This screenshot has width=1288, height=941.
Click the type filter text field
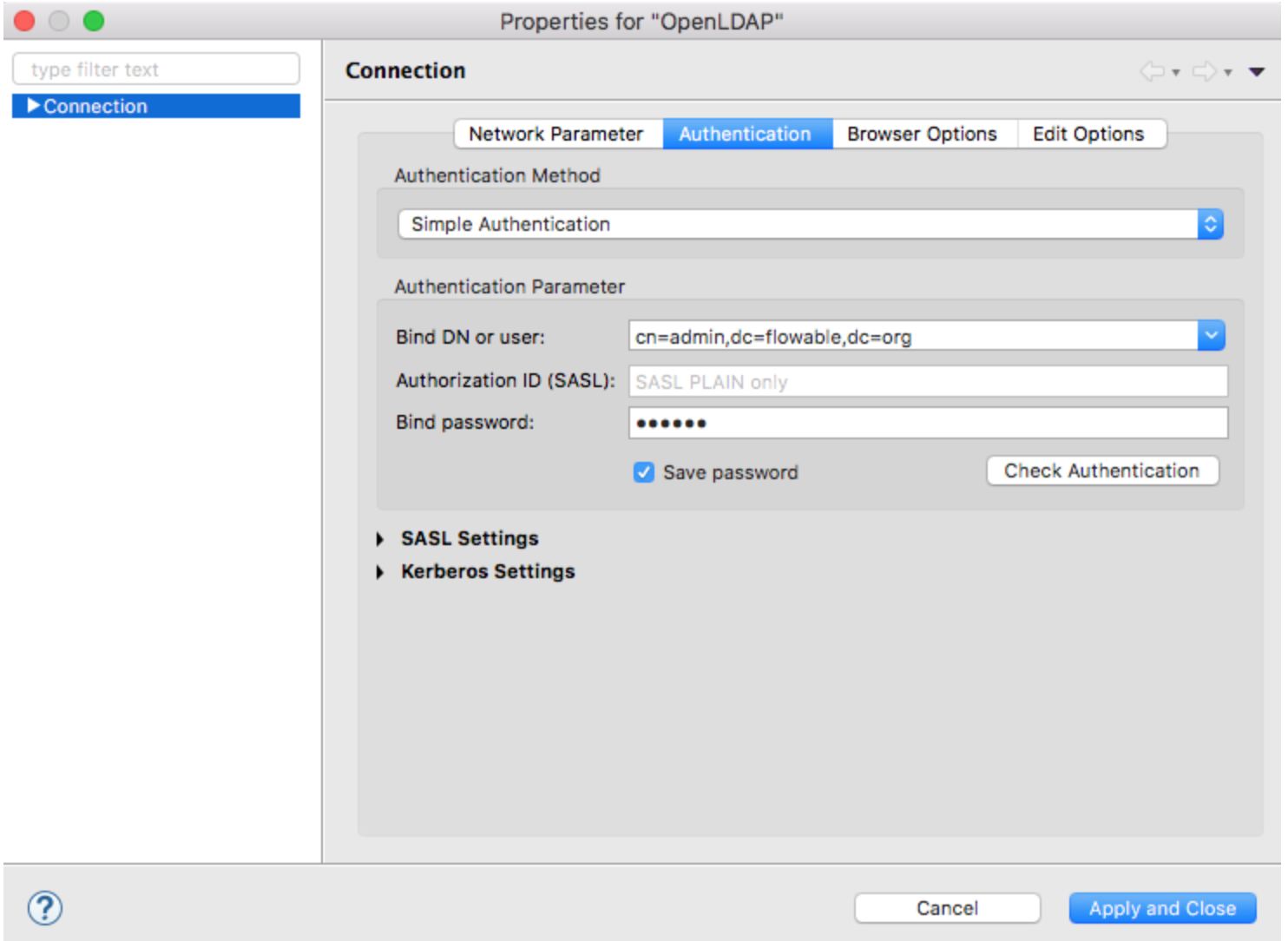pos(156,69)
